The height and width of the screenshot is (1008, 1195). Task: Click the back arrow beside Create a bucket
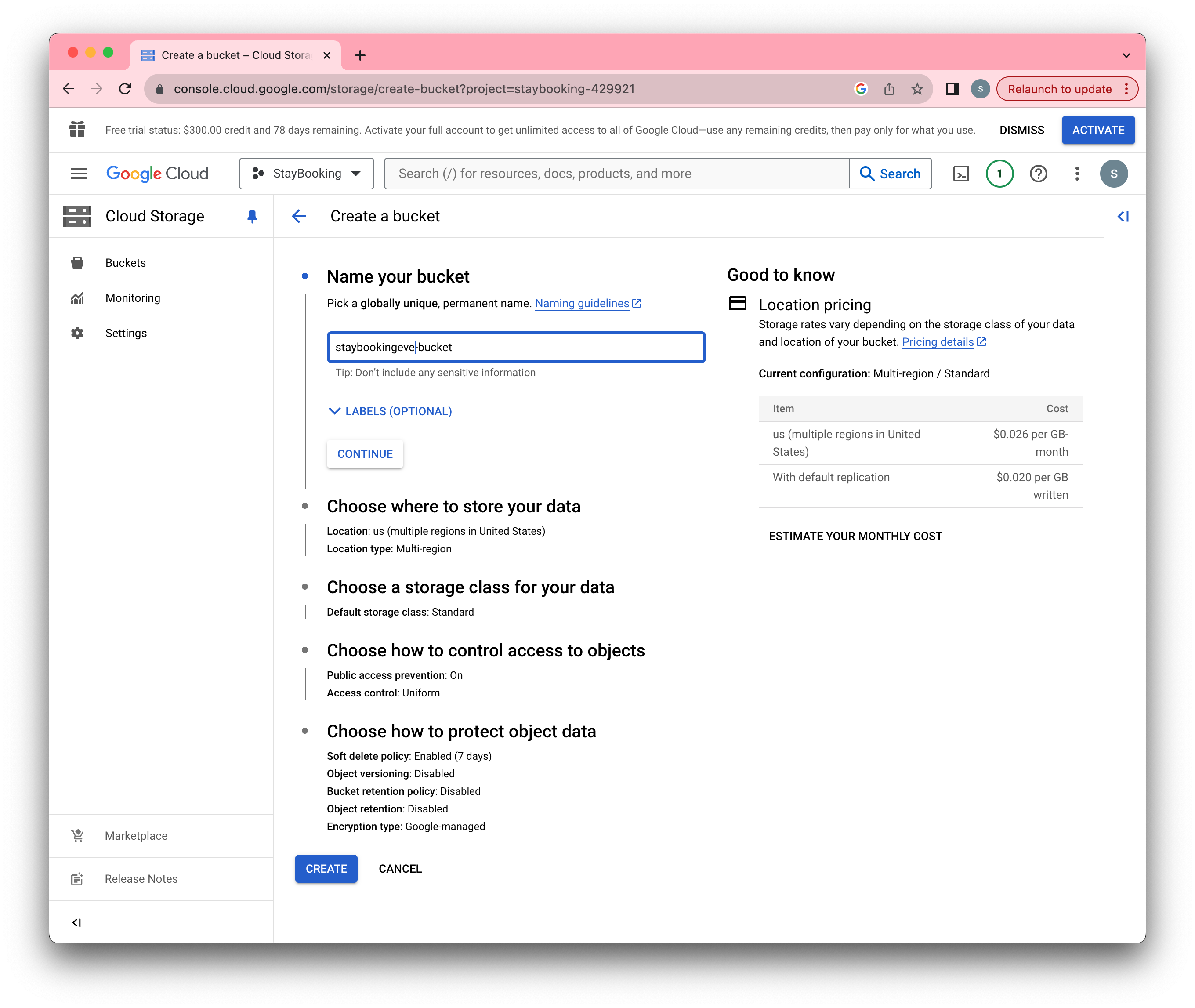(x=299, y=216)
